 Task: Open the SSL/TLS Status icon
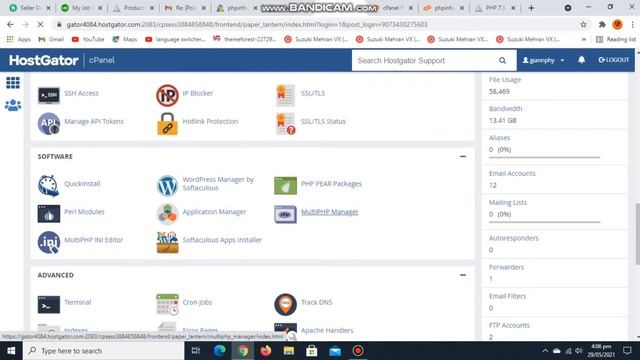pos(285,124)
